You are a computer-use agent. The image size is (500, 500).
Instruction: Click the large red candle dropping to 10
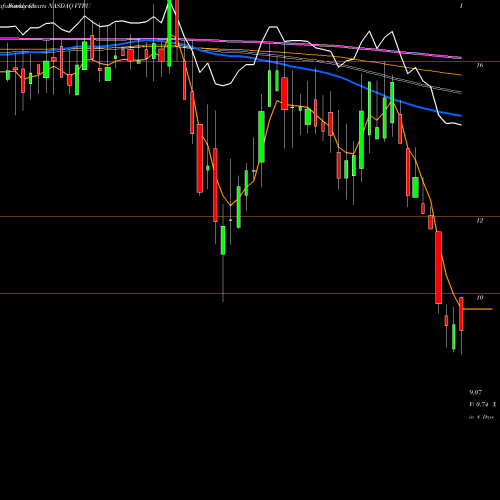439,268
